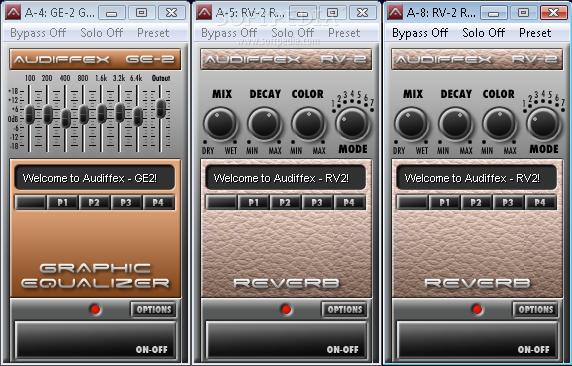Click the Audiffex logo icon in the A-4 GE-2 title bar
This screenshot has width=572, height=366.
(x=13, y=12)
